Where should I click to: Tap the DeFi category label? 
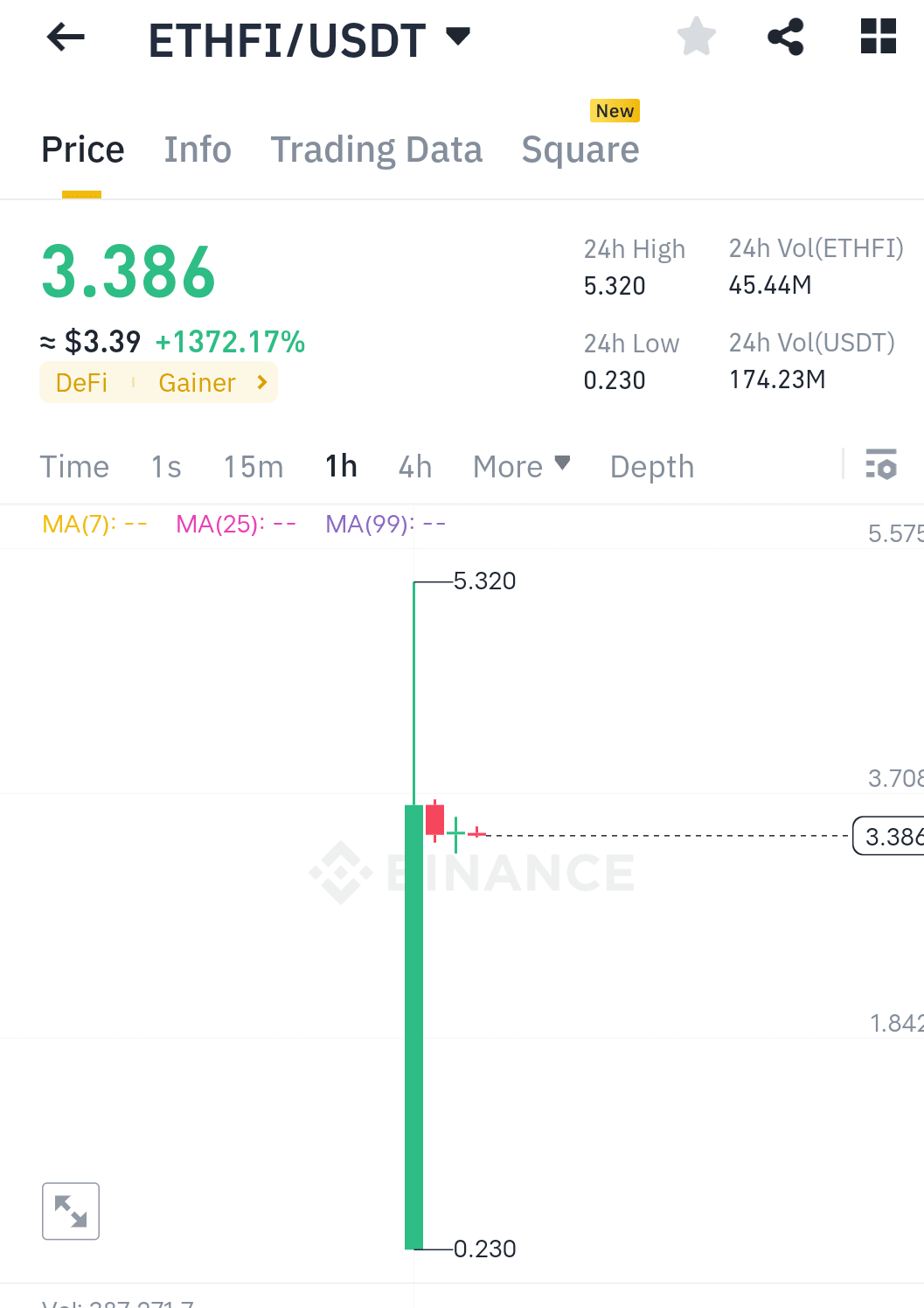click(81, 382)
